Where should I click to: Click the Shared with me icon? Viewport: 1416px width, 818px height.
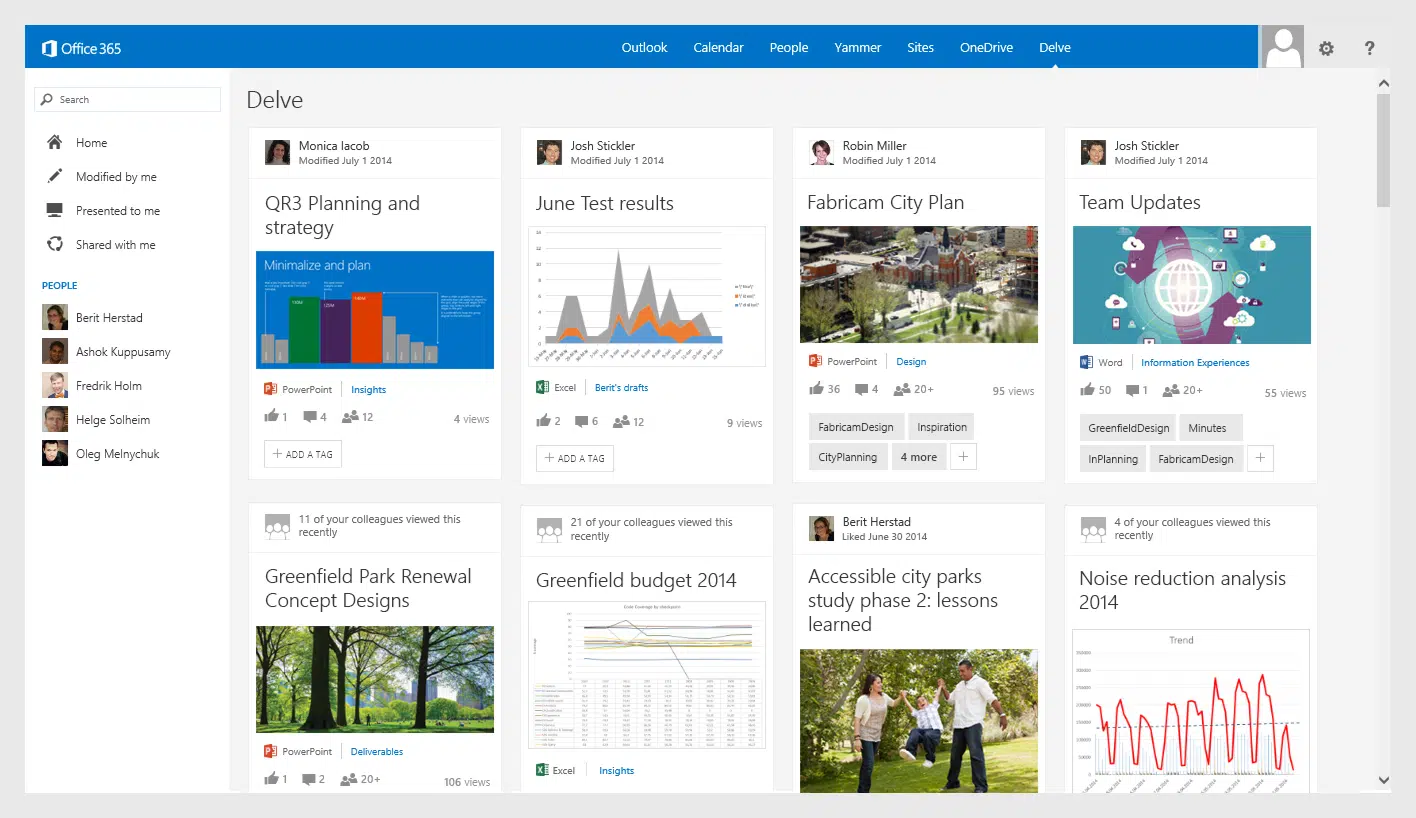coord(55,245)
